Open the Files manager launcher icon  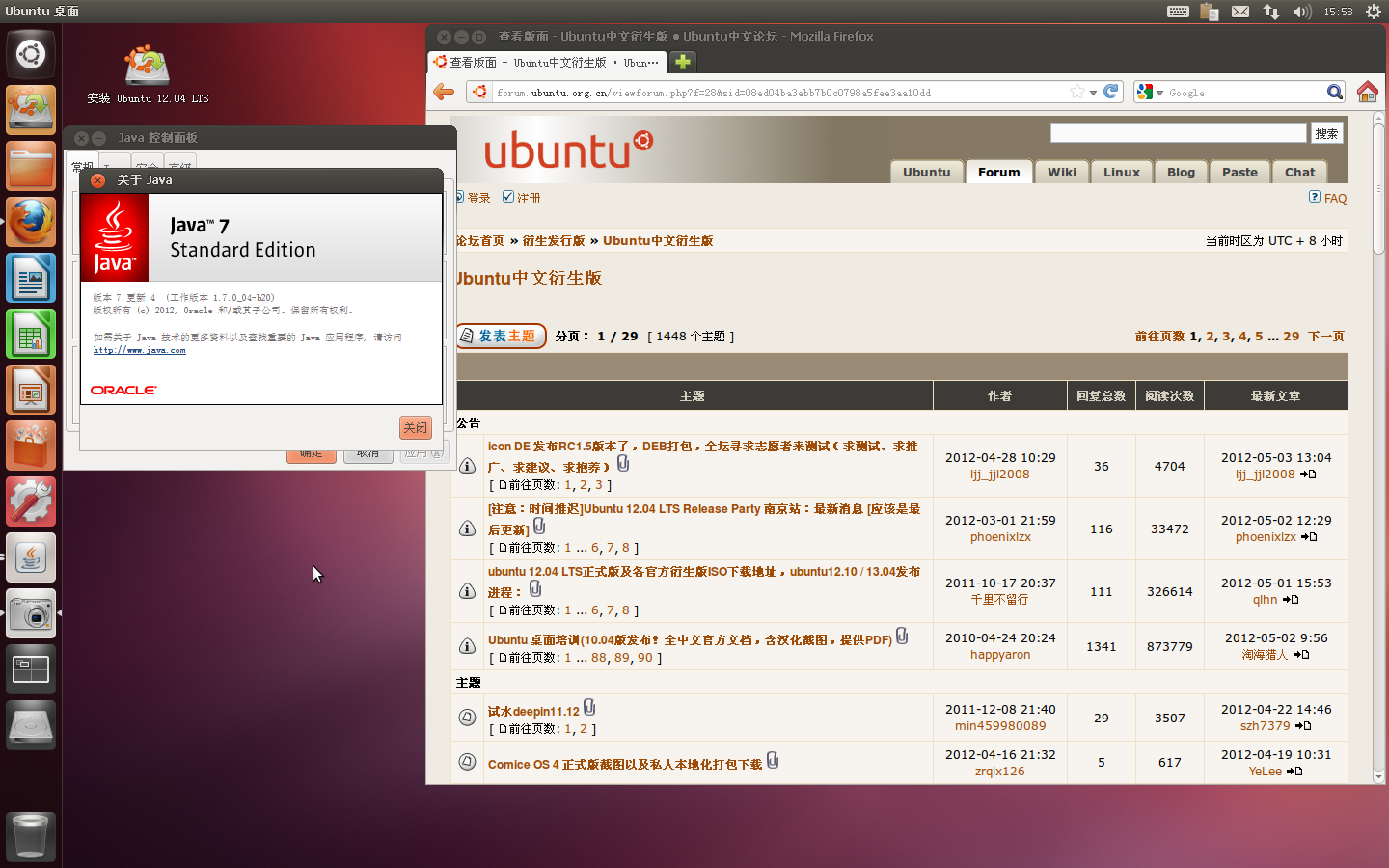click(x=31, y=166)
